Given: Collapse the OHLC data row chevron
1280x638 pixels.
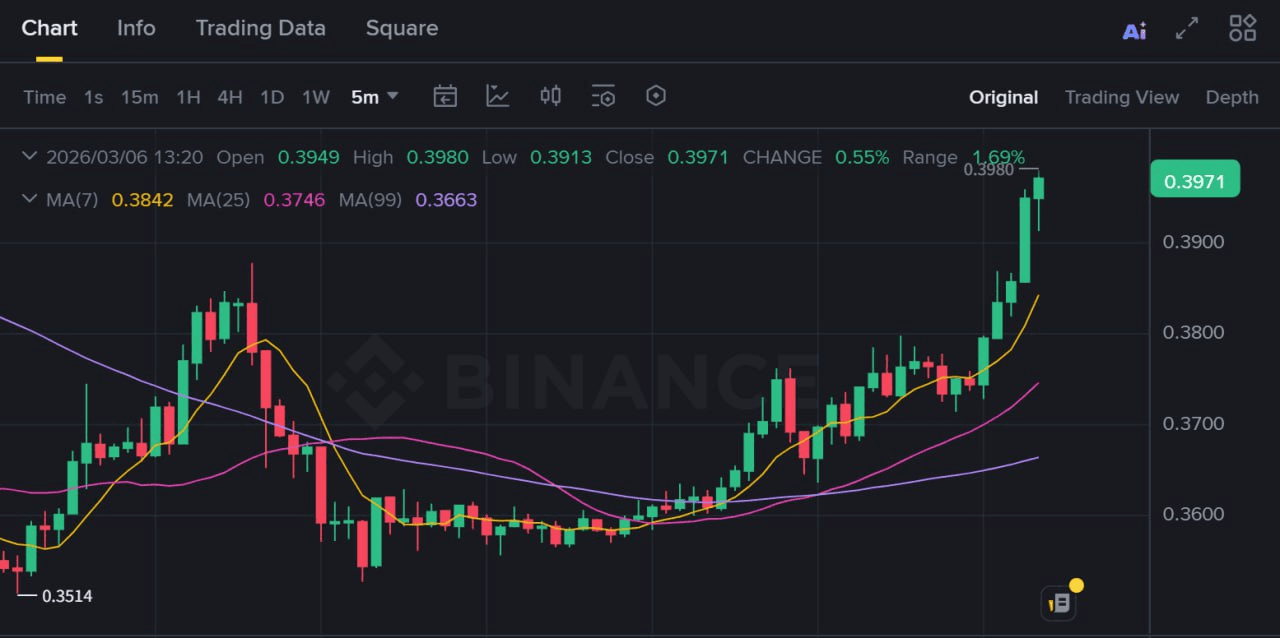Looking at the screenshot, I should (x=29, y=157).
